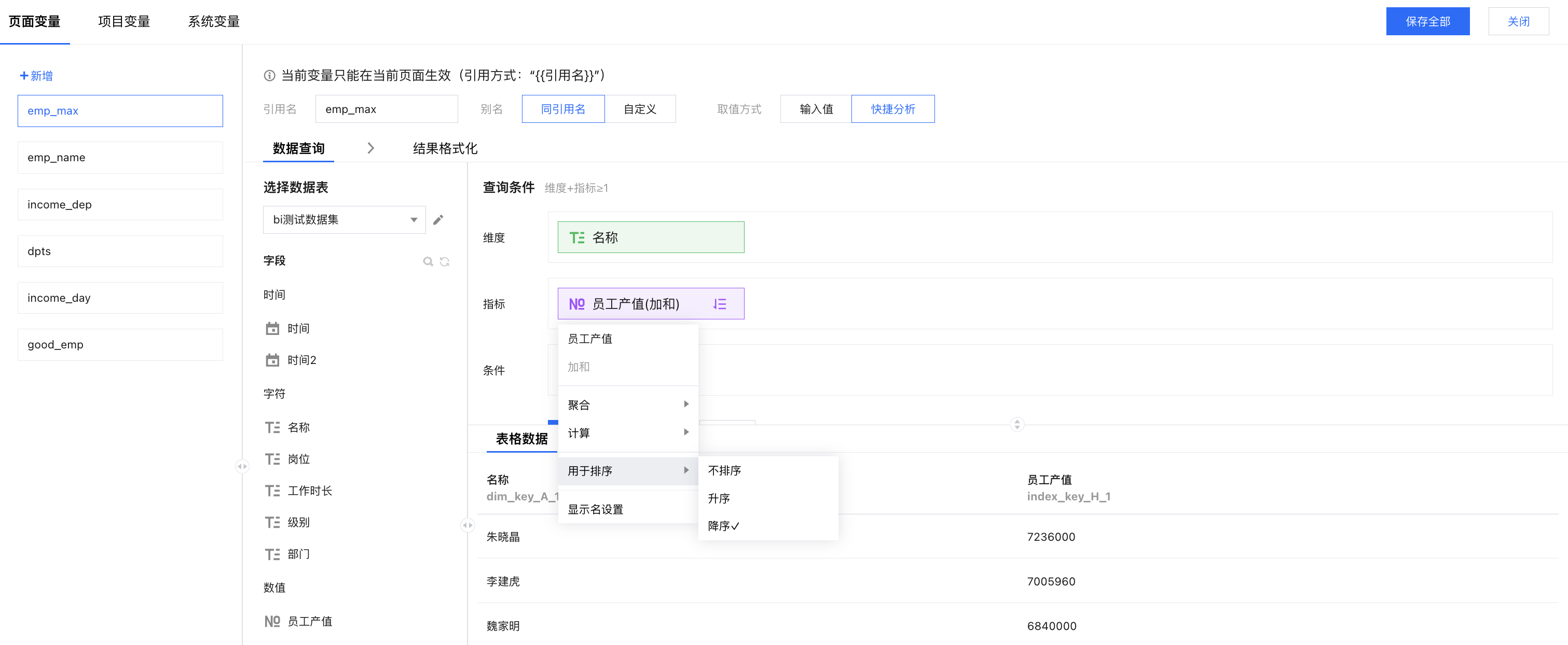Click the field search magnifier icon
The width and height of the screenshot is (1568, 645).
click(x=428, y=261)
